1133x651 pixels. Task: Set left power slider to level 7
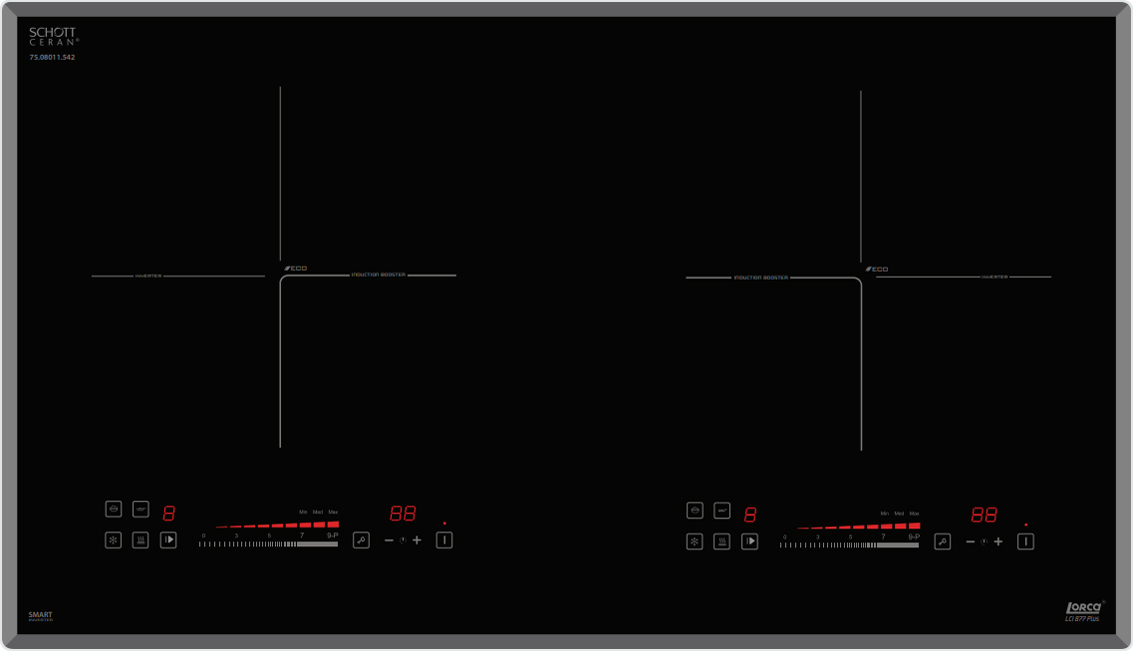tap(301, 544)
